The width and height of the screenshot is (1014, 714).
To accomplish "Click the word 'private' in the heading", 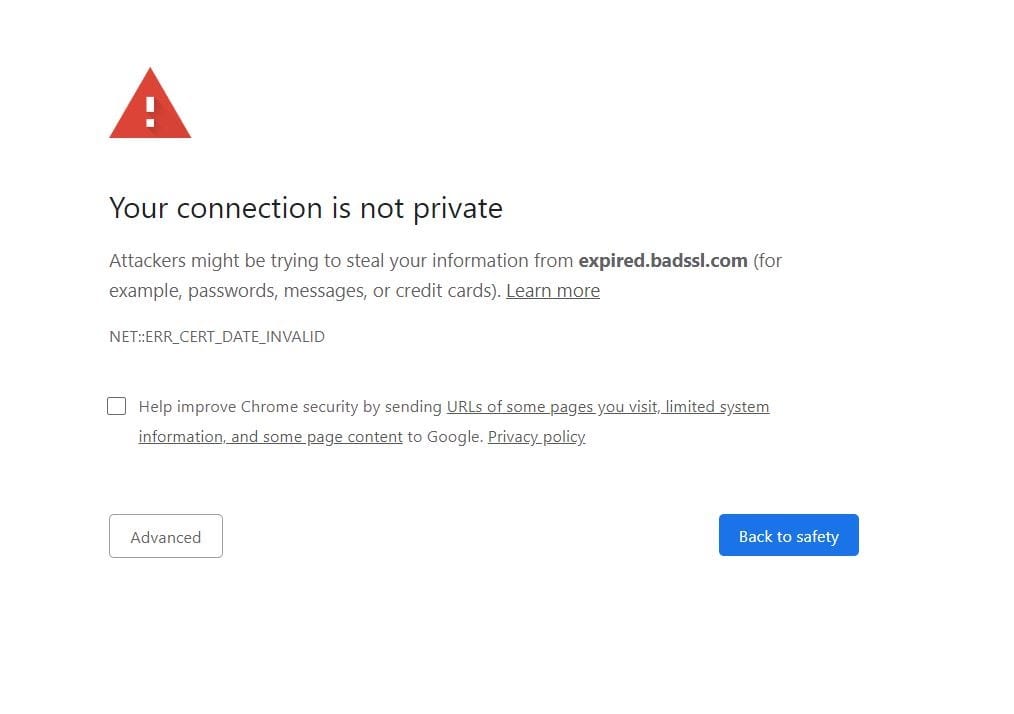I will [x=457, y=210].
